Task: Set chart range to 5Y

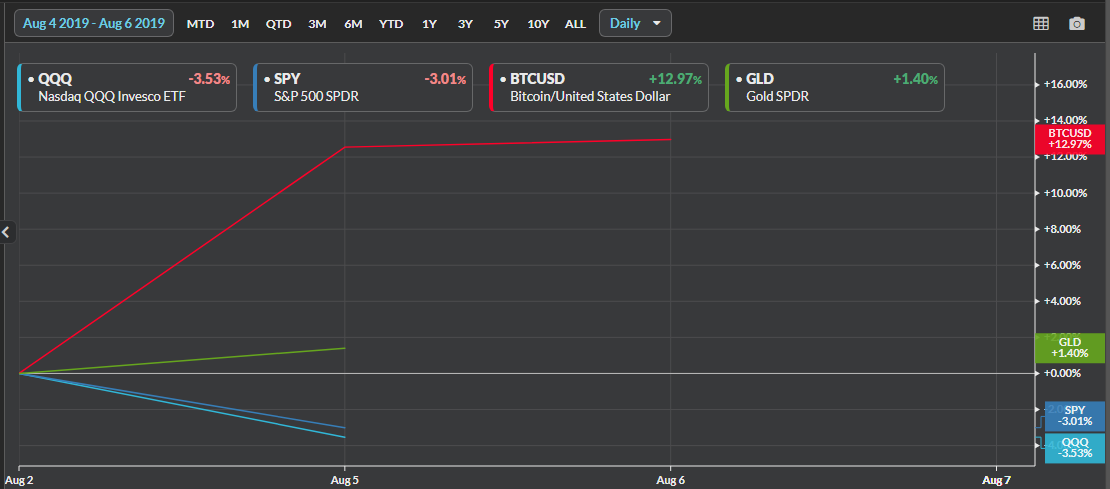Action: click(501, 24)
